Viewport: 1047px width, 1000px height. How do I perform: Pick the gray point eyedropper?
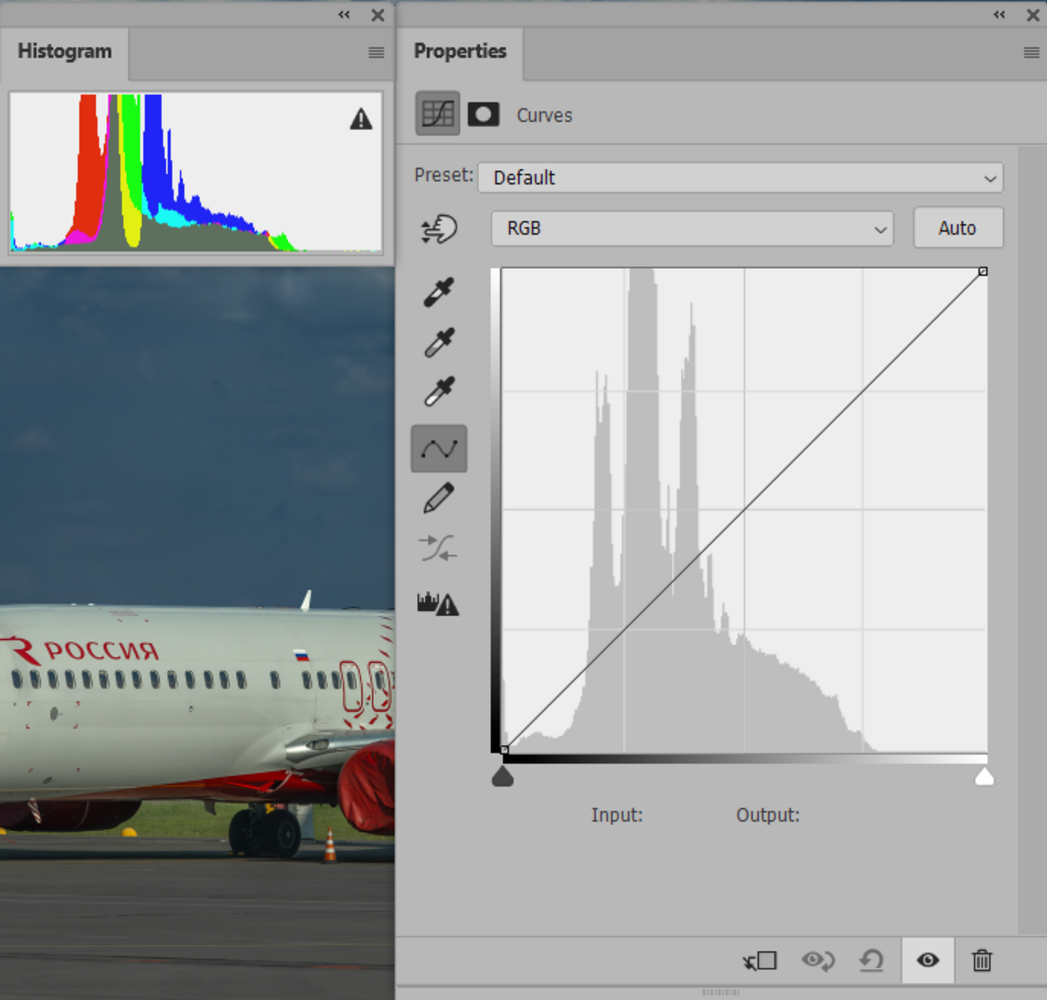pos(439,342)
